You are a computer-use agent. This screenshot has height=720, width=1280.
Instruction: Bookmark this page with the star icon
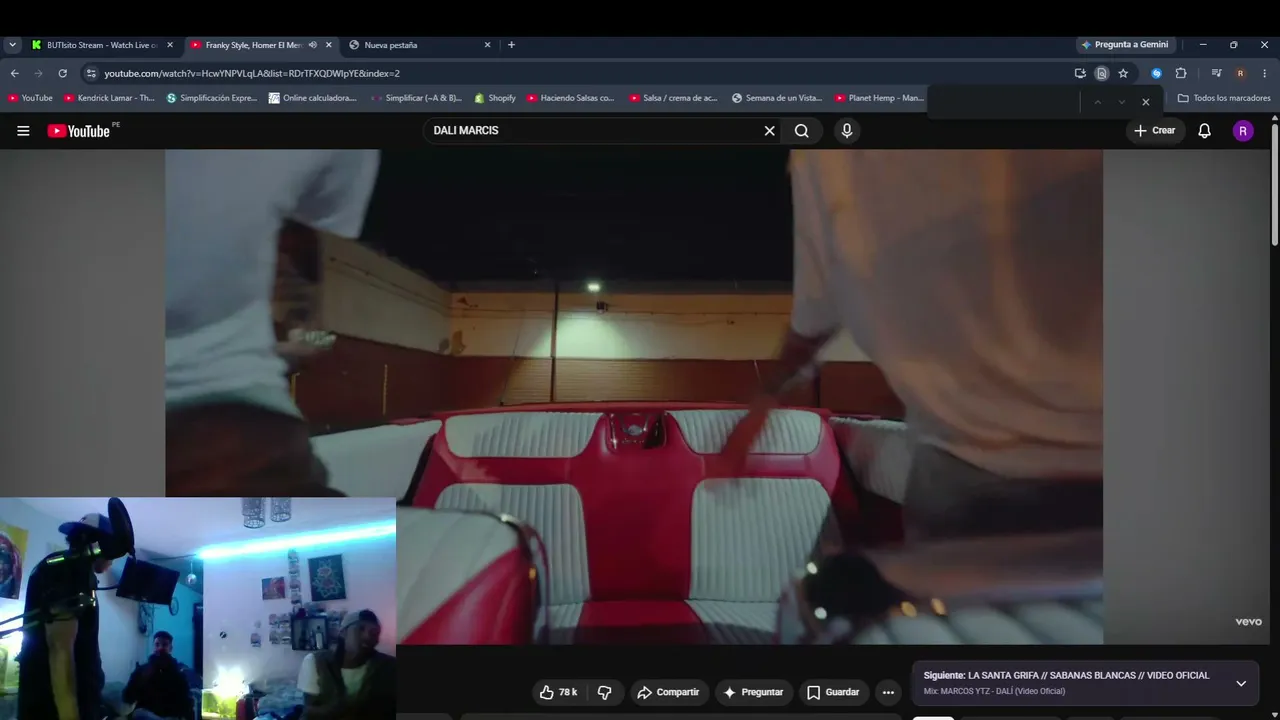[1123, 73]
